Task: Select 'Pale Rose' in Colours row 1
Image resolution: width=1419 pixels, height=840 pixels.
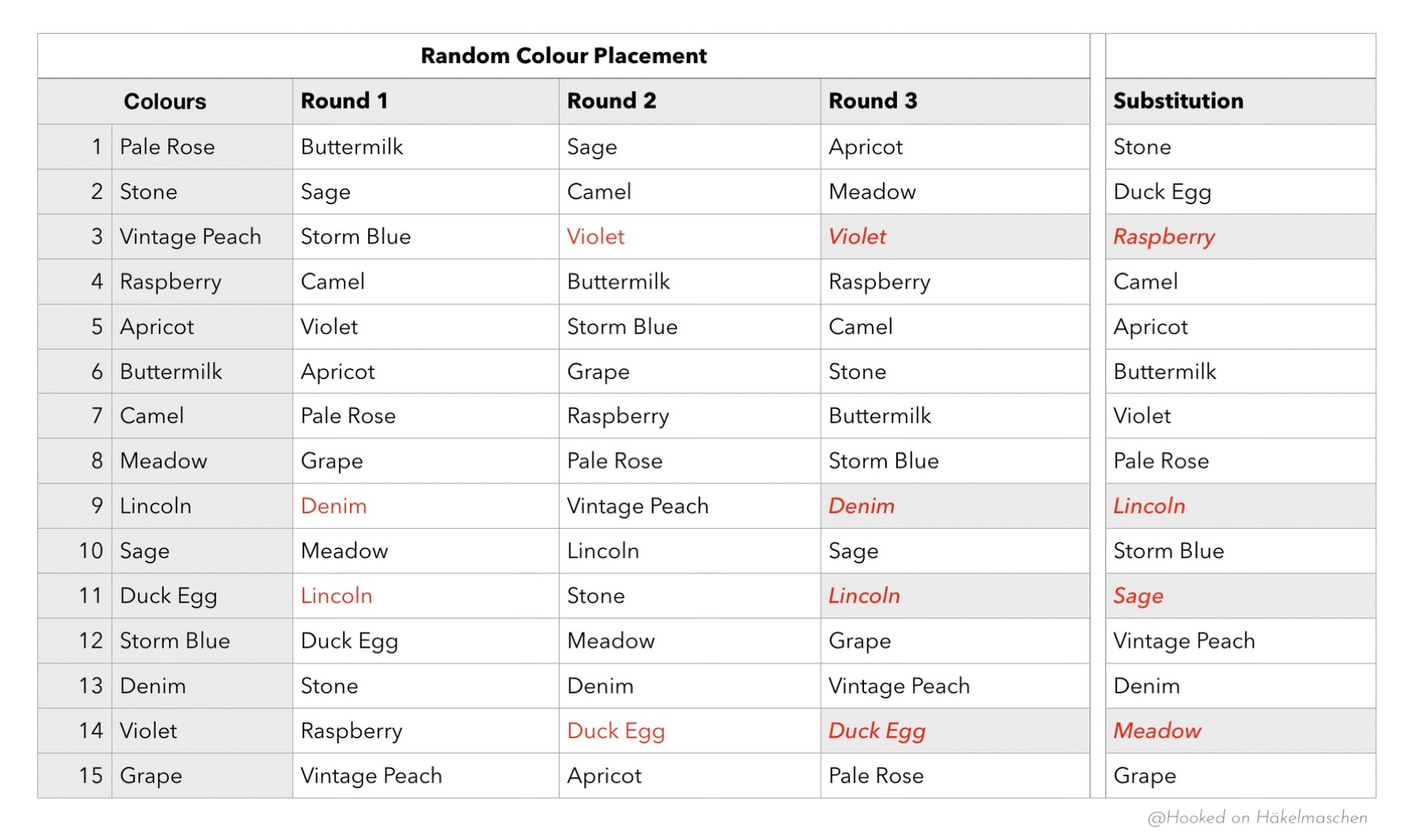Action: point(167,147)
